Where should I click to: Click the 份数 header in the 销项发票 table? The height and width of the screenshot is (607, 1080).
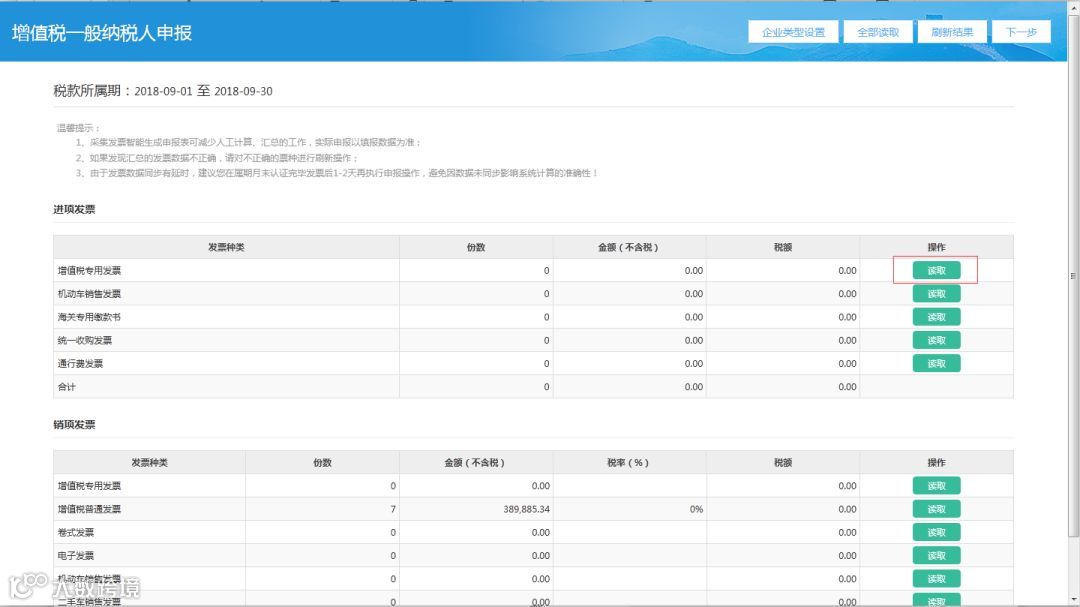click(322, 462)
